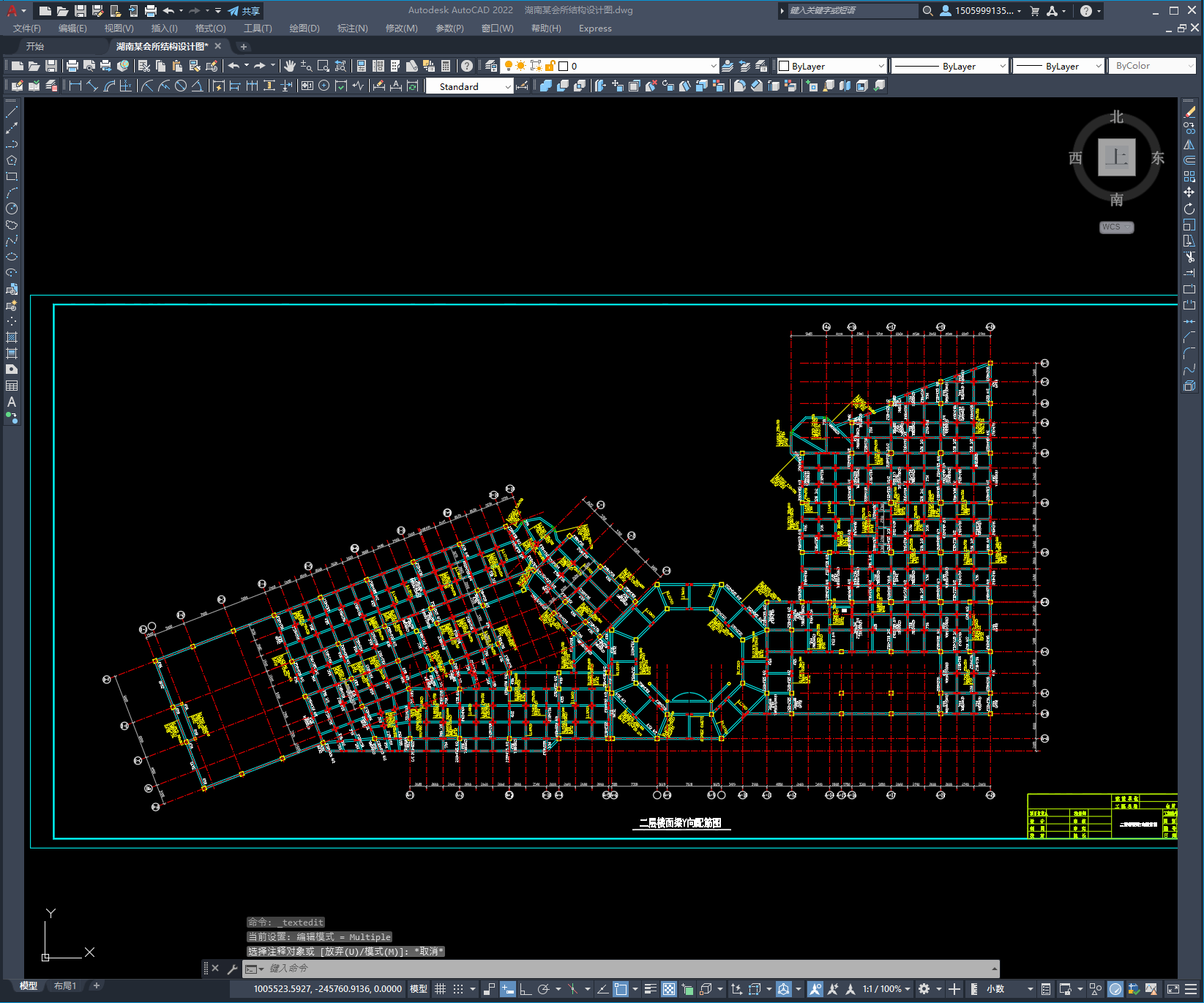Select the Multiline Text (A) tool
The image size is (1204, 1003).
[12, 402]
